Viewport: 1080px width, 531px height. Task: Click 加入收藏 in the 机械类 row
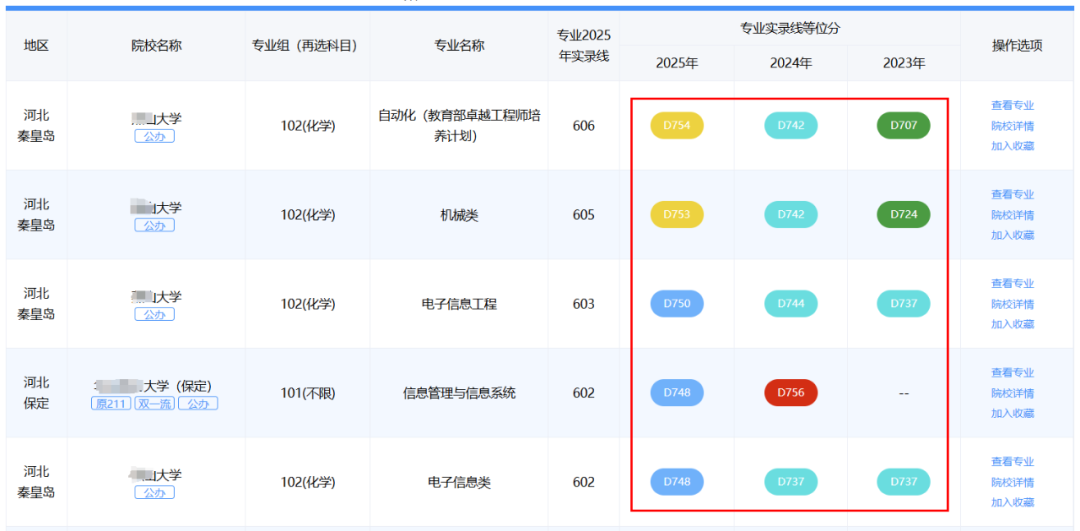[x=1012, y=235]
